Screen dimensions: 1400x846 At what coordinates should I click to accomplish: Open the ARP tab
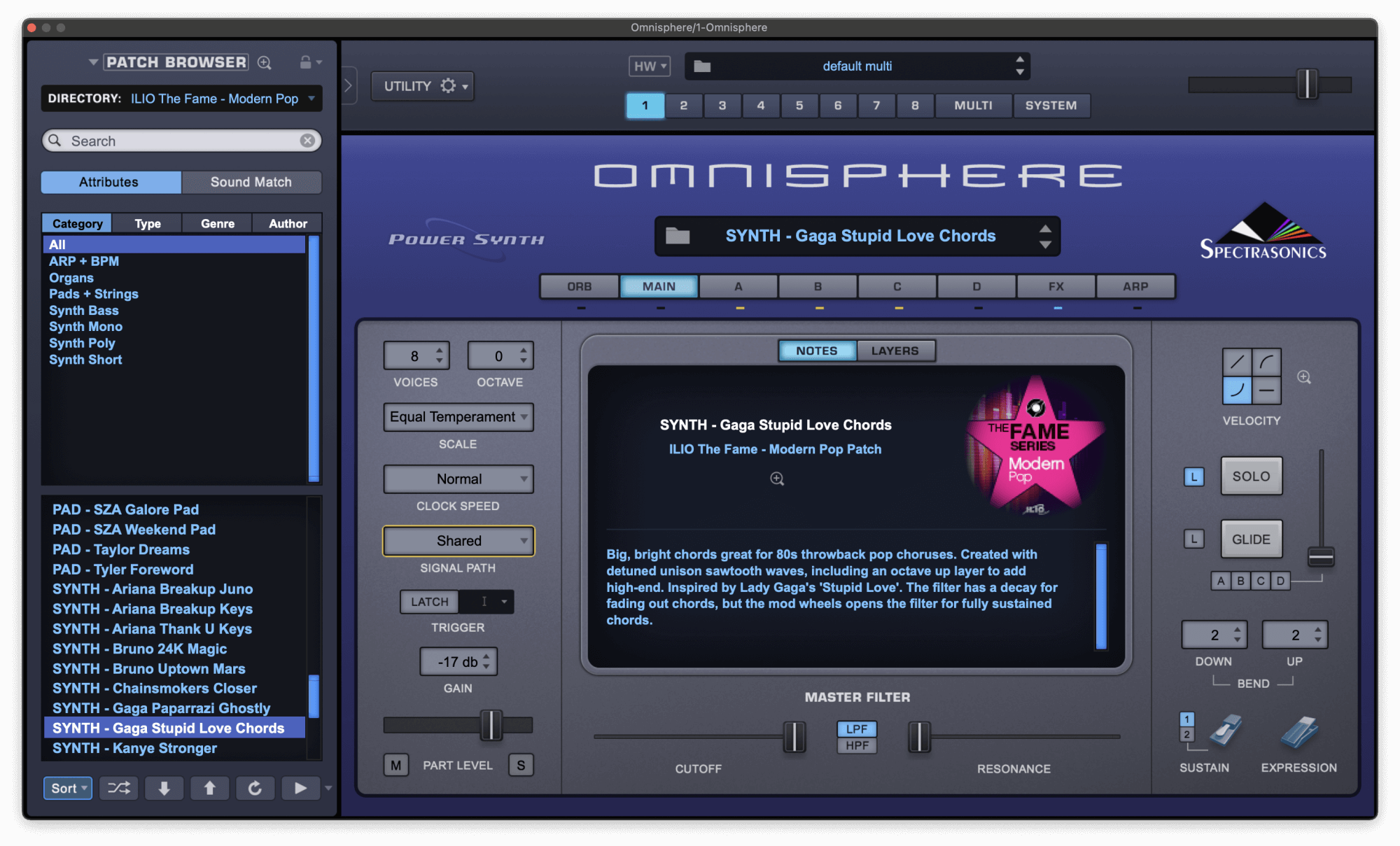1135,286
